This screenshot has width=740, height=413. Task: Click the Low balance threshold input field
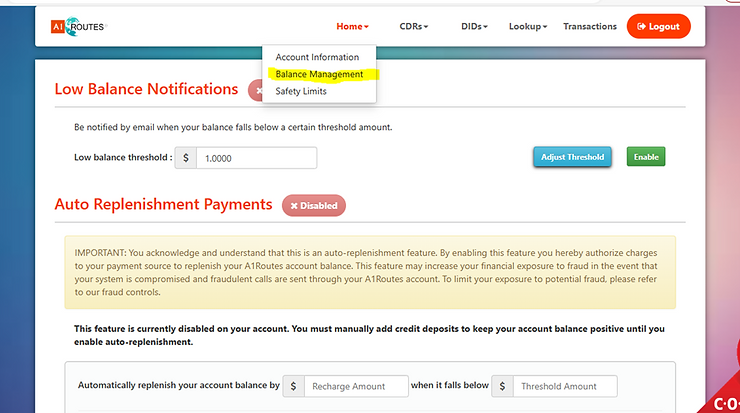point(256,158)
